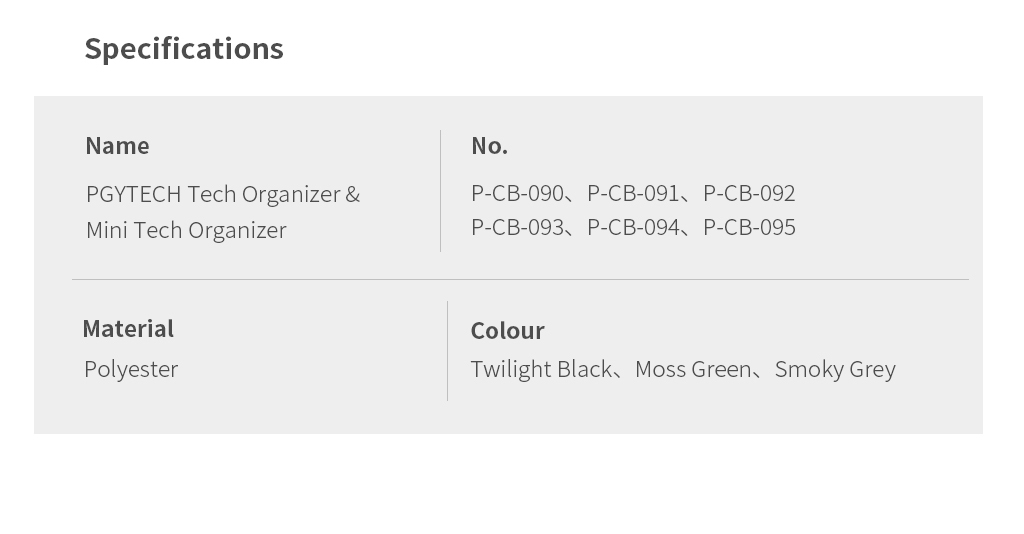Select product number P-CB-091

tap(633, 193)
